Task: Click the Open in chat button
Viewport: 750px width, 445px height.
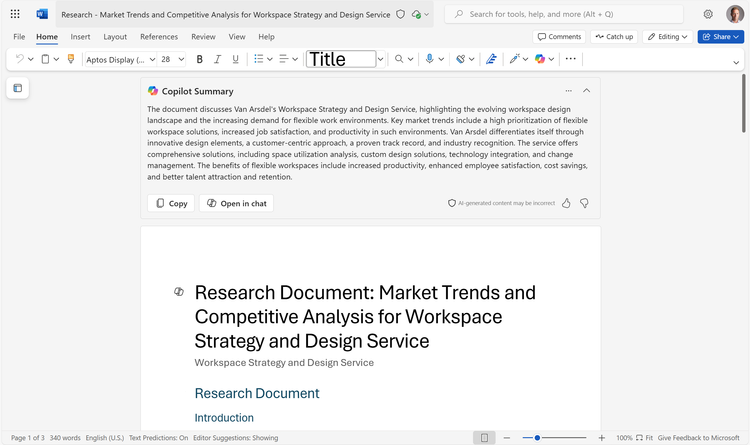Action: point(236,203)
